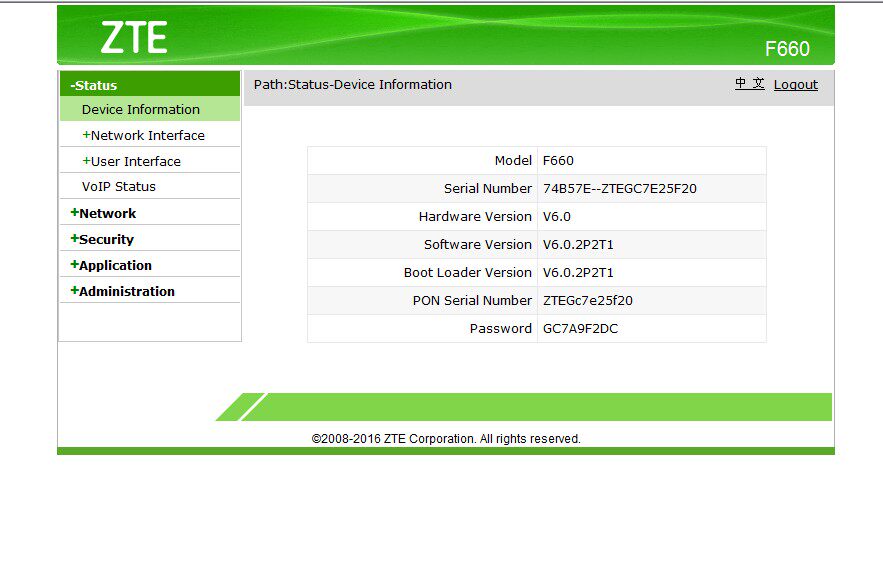883x587 pixels.
Task: Select Software Version value V6.0.2P2T1
Action: [x=578, y=244]
